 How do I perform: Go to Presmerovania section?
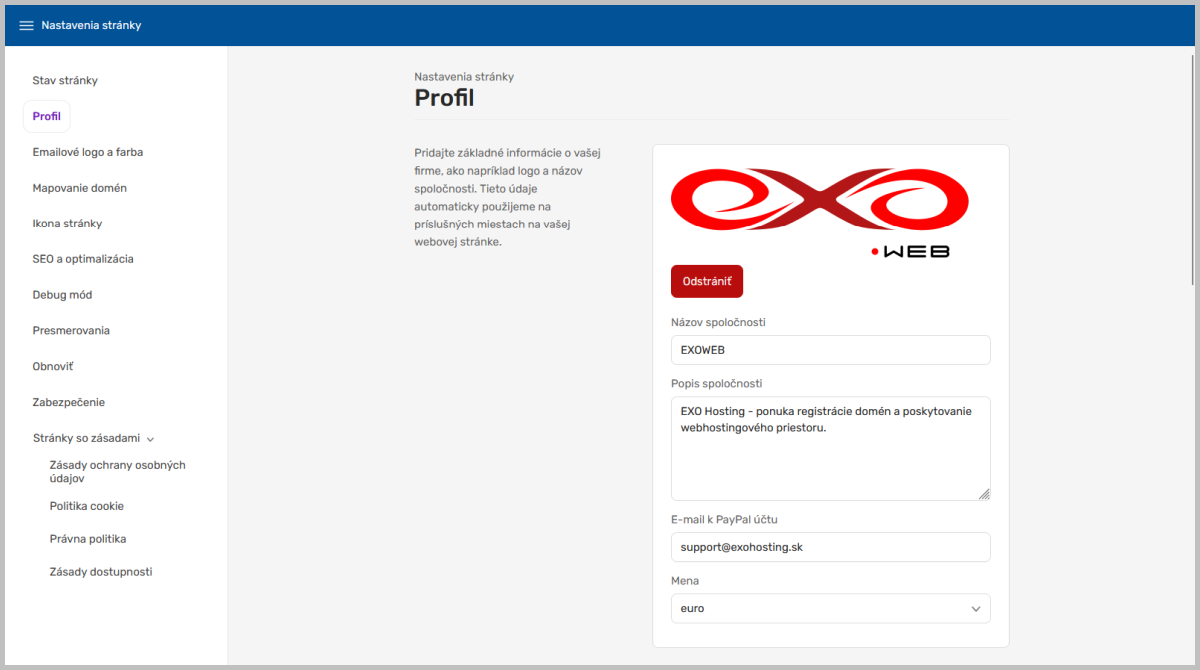(71, 330)
